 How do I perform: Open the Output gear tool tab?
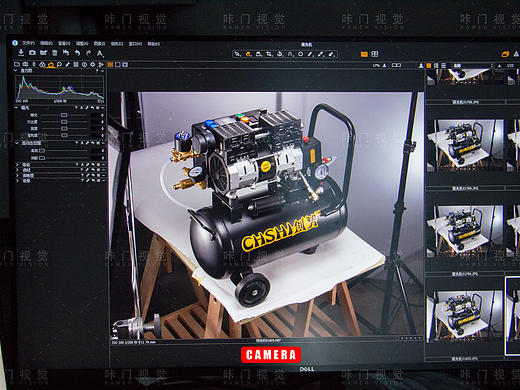click(x=93, y=64)
